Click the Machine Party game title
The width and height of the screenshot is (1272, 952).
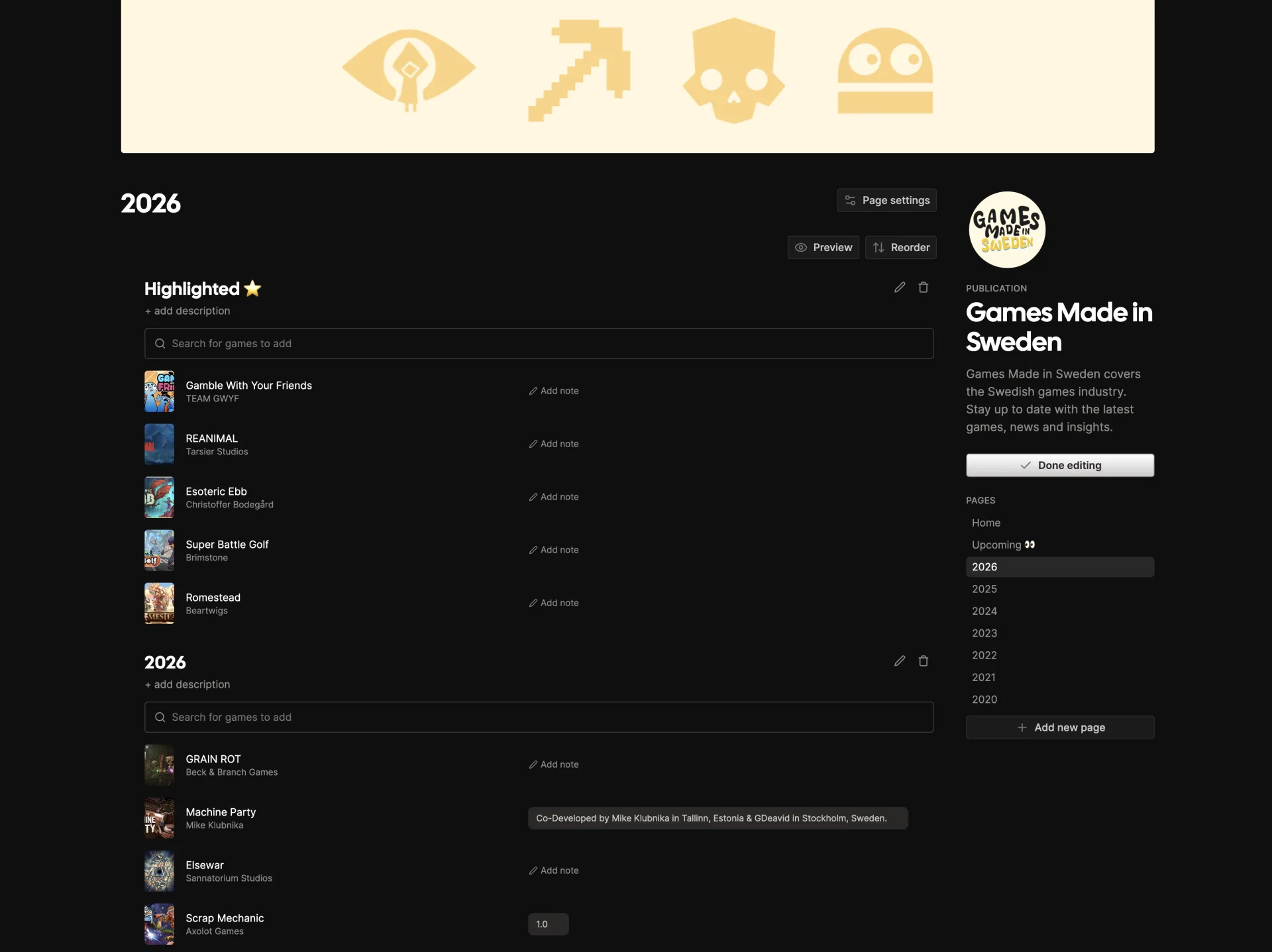[221, 812]
